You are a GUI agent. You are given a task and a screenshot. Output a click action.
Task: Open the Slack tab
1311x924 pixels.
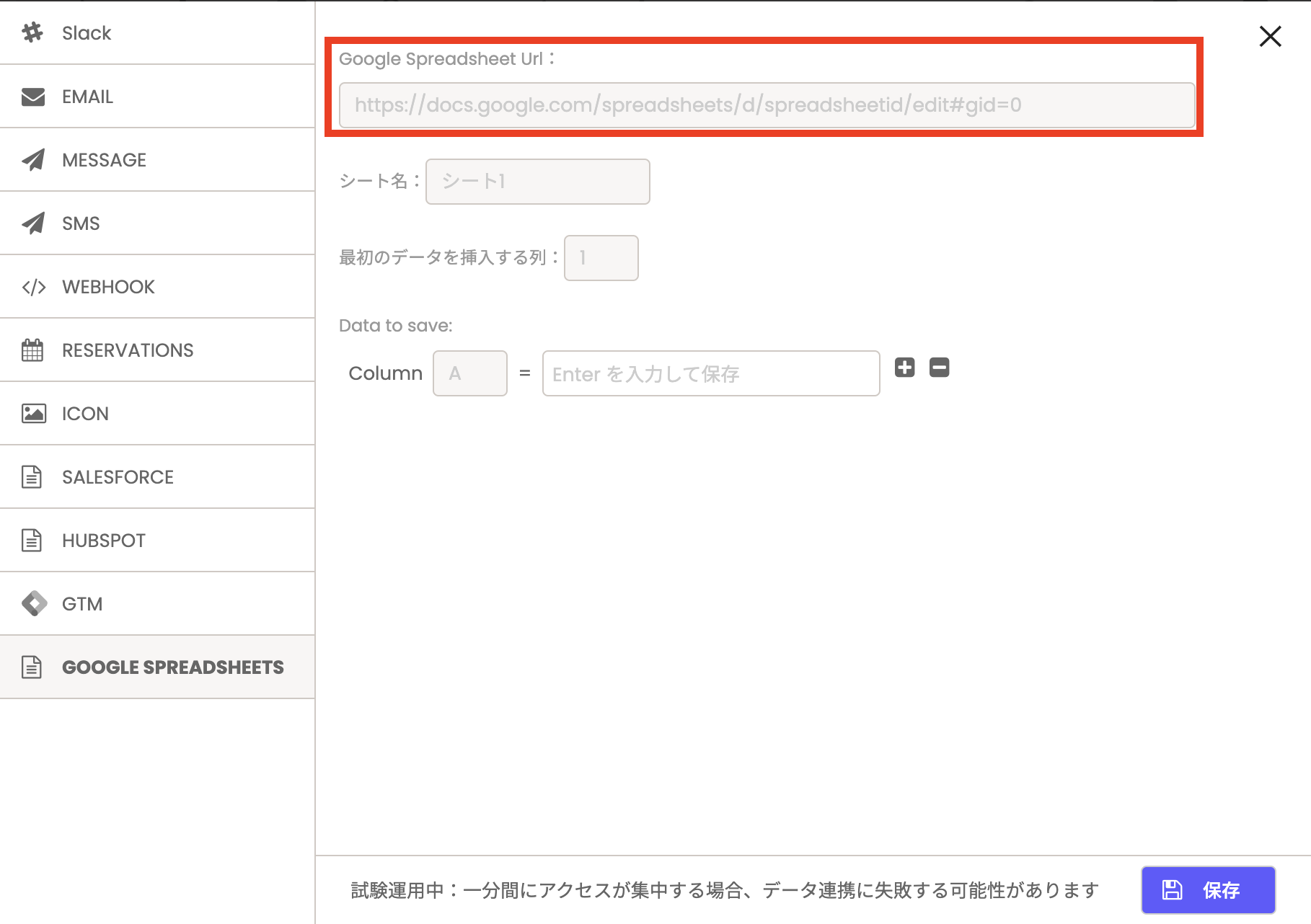(157, 32)
